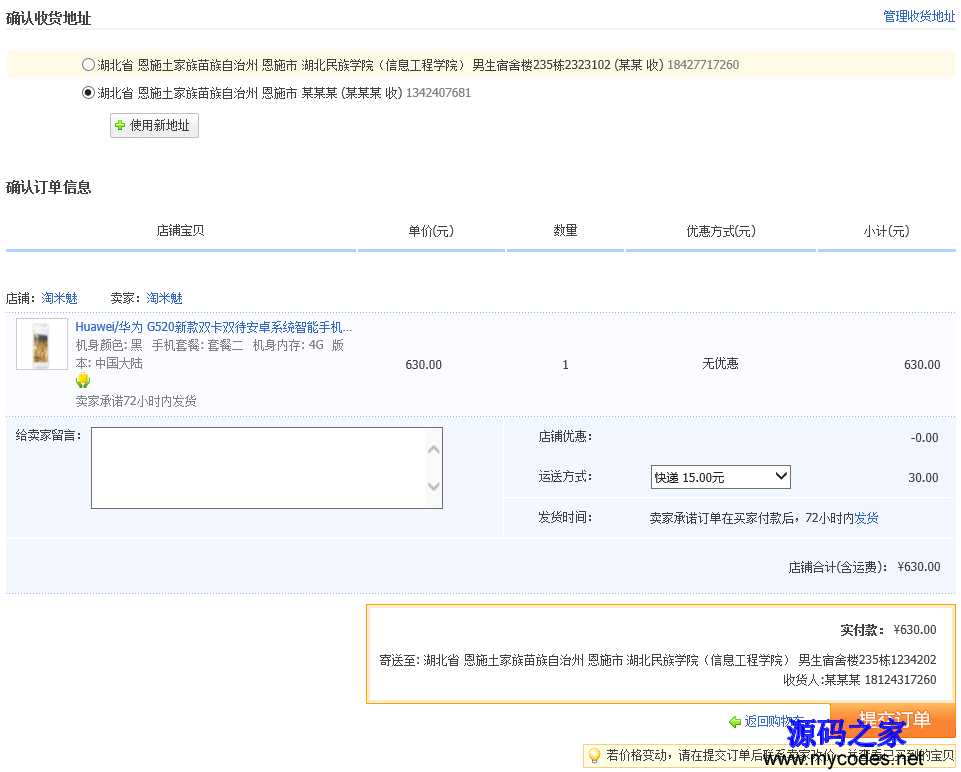The image size is (961, 772).
Task: Click the green plus icon on 使用新地址 button
Action: pos(120,125)
